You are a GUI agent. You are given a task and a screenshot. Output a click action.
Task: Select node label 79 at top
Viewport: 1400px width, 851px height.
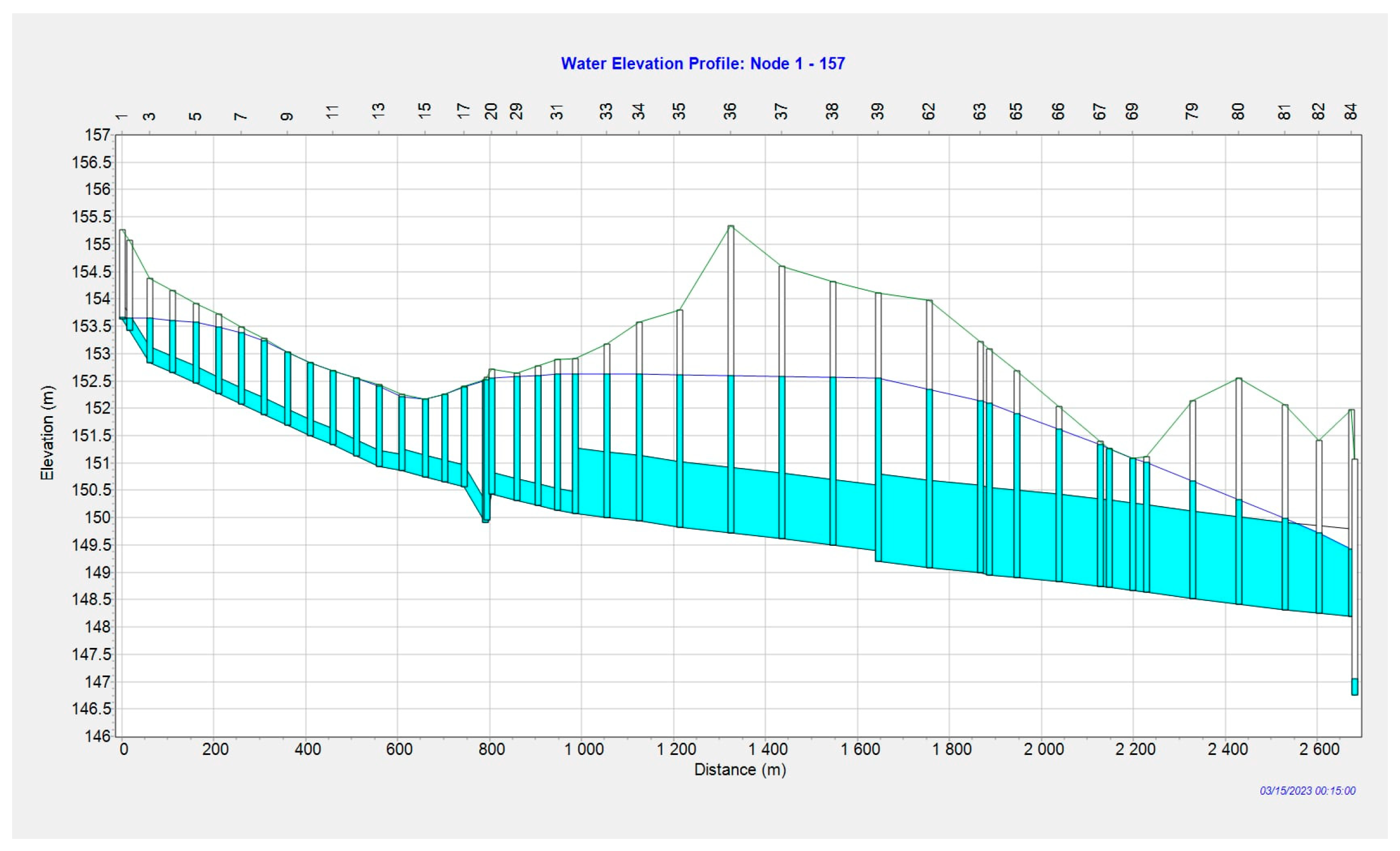click(1191, 111)
